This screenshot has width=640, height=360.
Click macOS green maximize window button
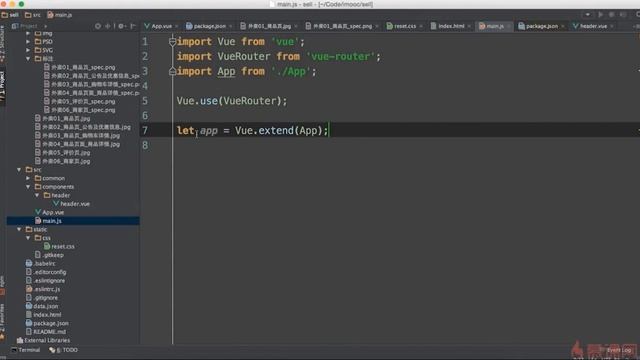point(21,4)
